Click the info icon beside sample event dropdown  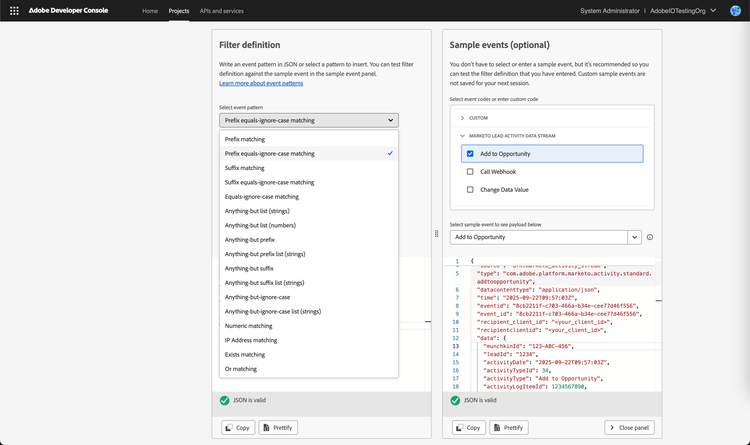click(x=650, y=237)
